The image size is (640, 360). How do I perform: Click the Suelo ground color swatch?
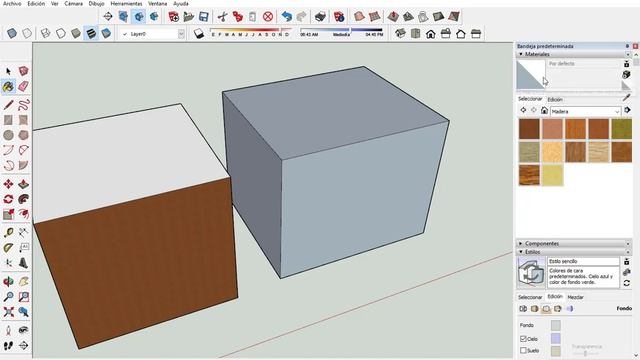click(556, 351)
